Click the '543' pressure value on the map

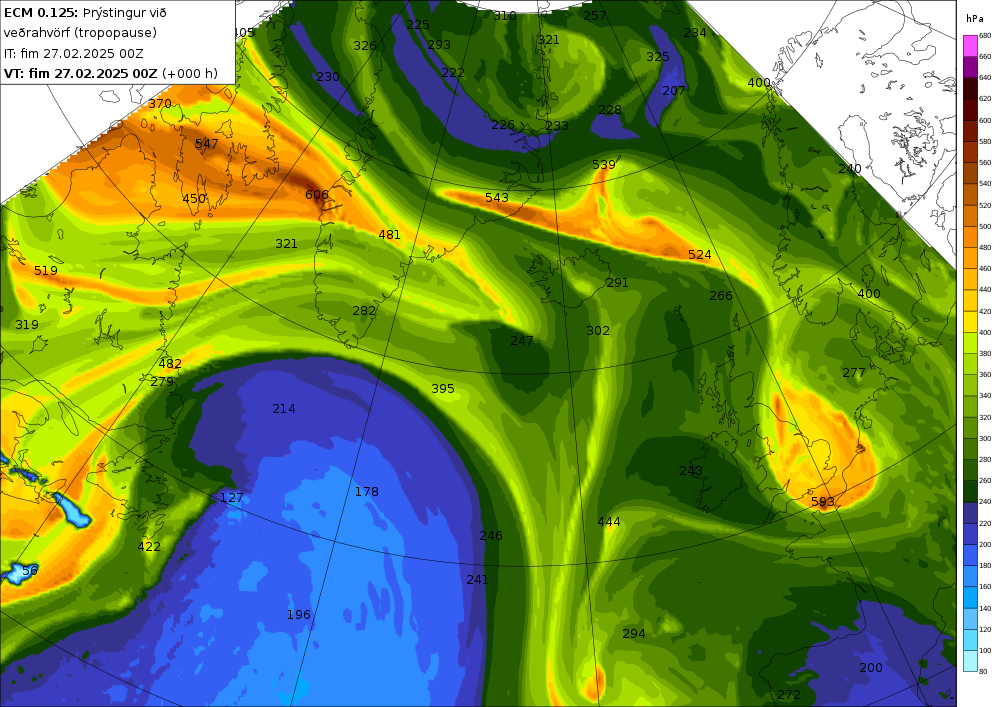click(x=497, y=198)
